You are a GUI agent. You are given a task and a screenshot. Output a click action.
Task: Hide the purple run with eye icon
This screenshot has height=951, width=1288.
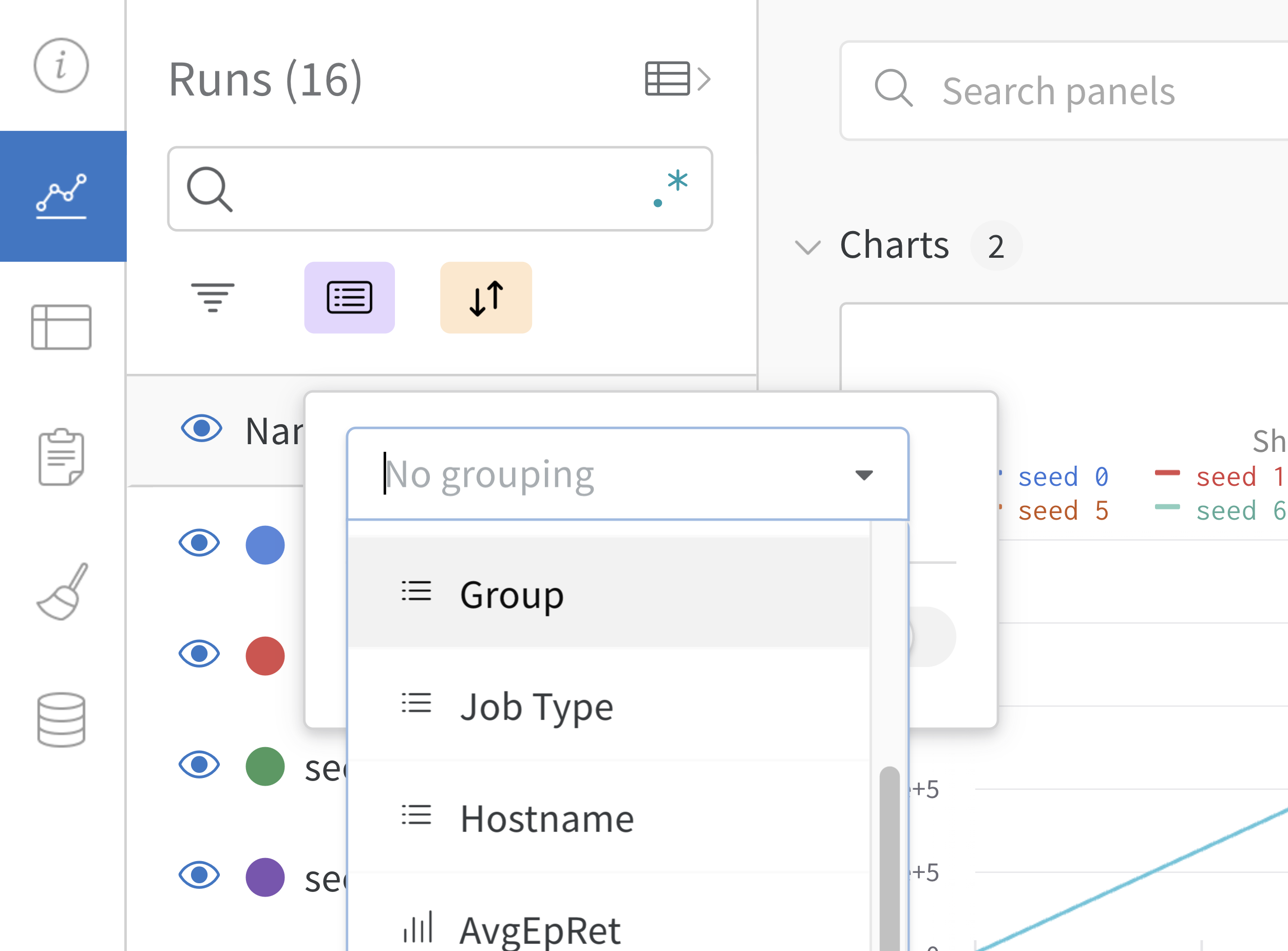(x=199, y=876)
